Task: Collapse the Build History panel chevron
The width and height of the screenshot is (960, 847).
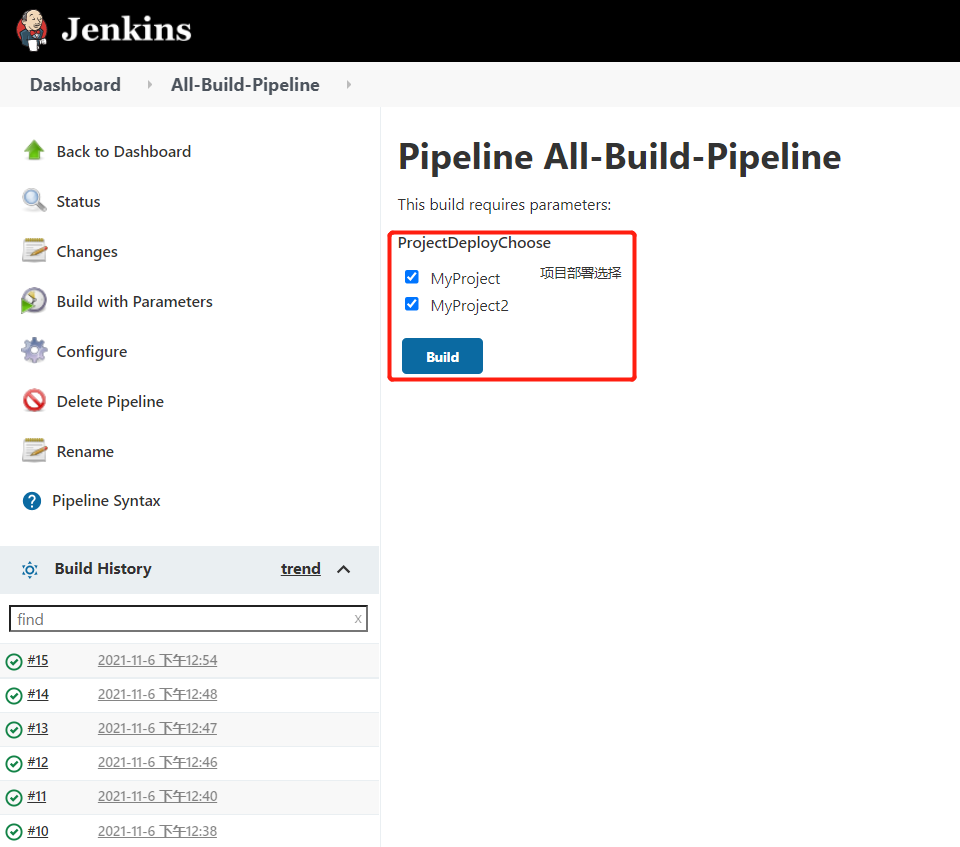Action: 344,569
